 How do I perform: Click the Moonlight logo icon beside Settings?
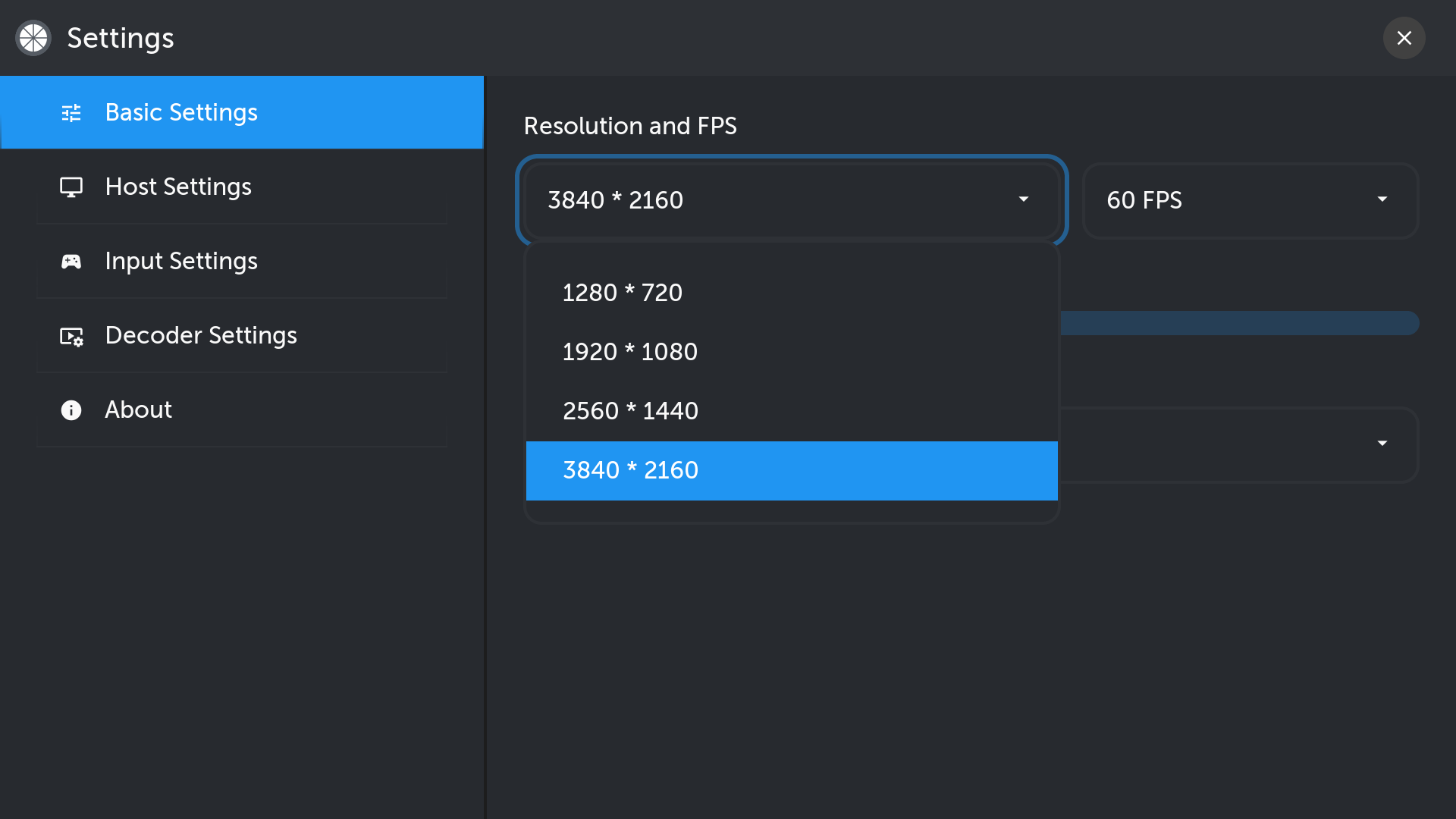pos(33,38)
